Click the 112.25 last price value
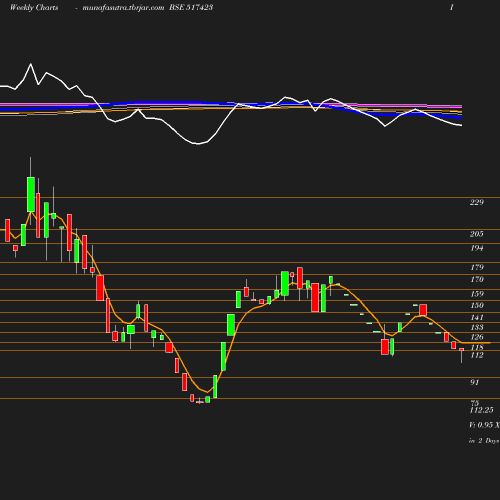 click(481, 410)
